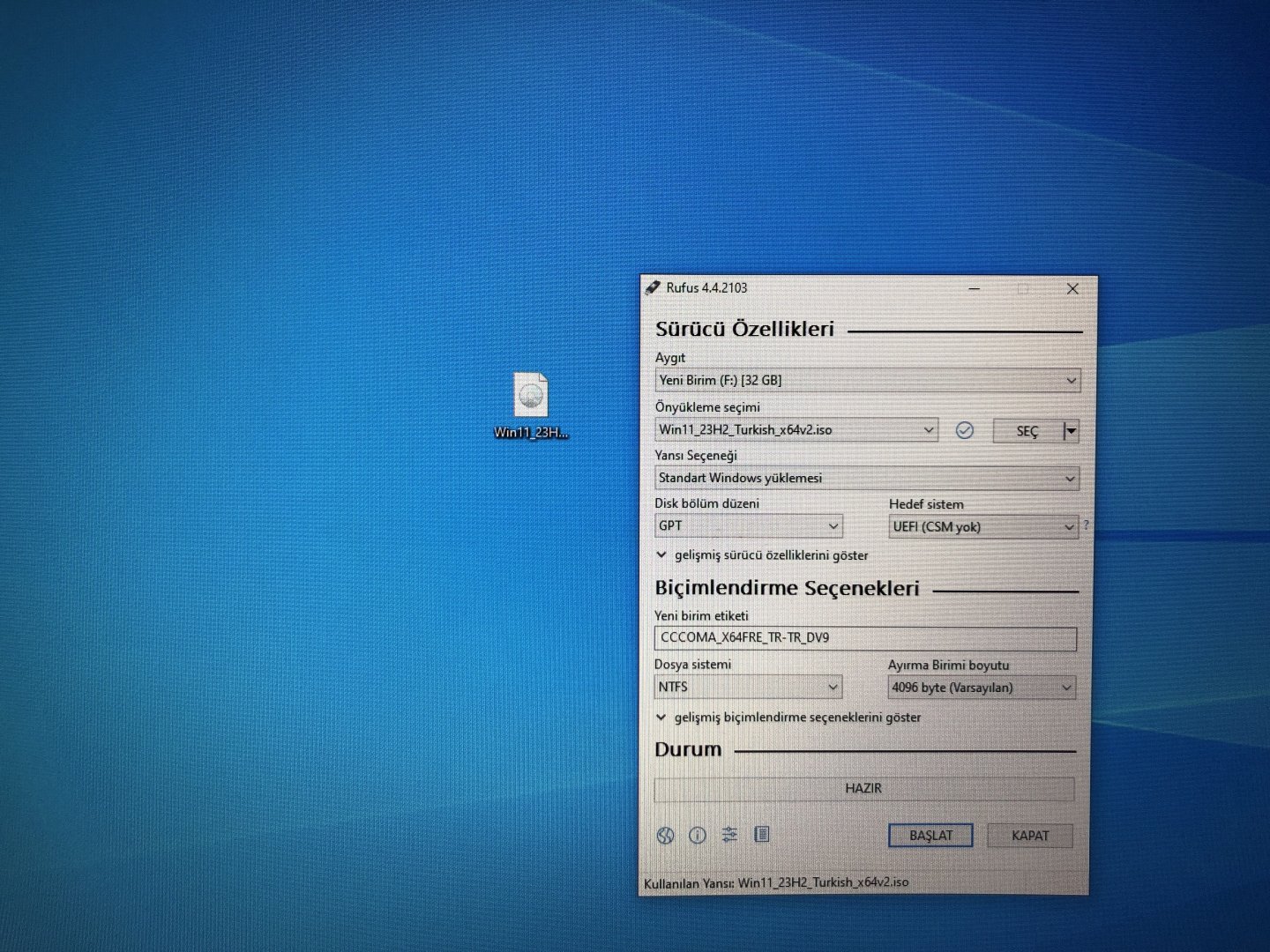Minimize the Rufus window
This screenshot has height=952, width=1270.
[975, 288]
